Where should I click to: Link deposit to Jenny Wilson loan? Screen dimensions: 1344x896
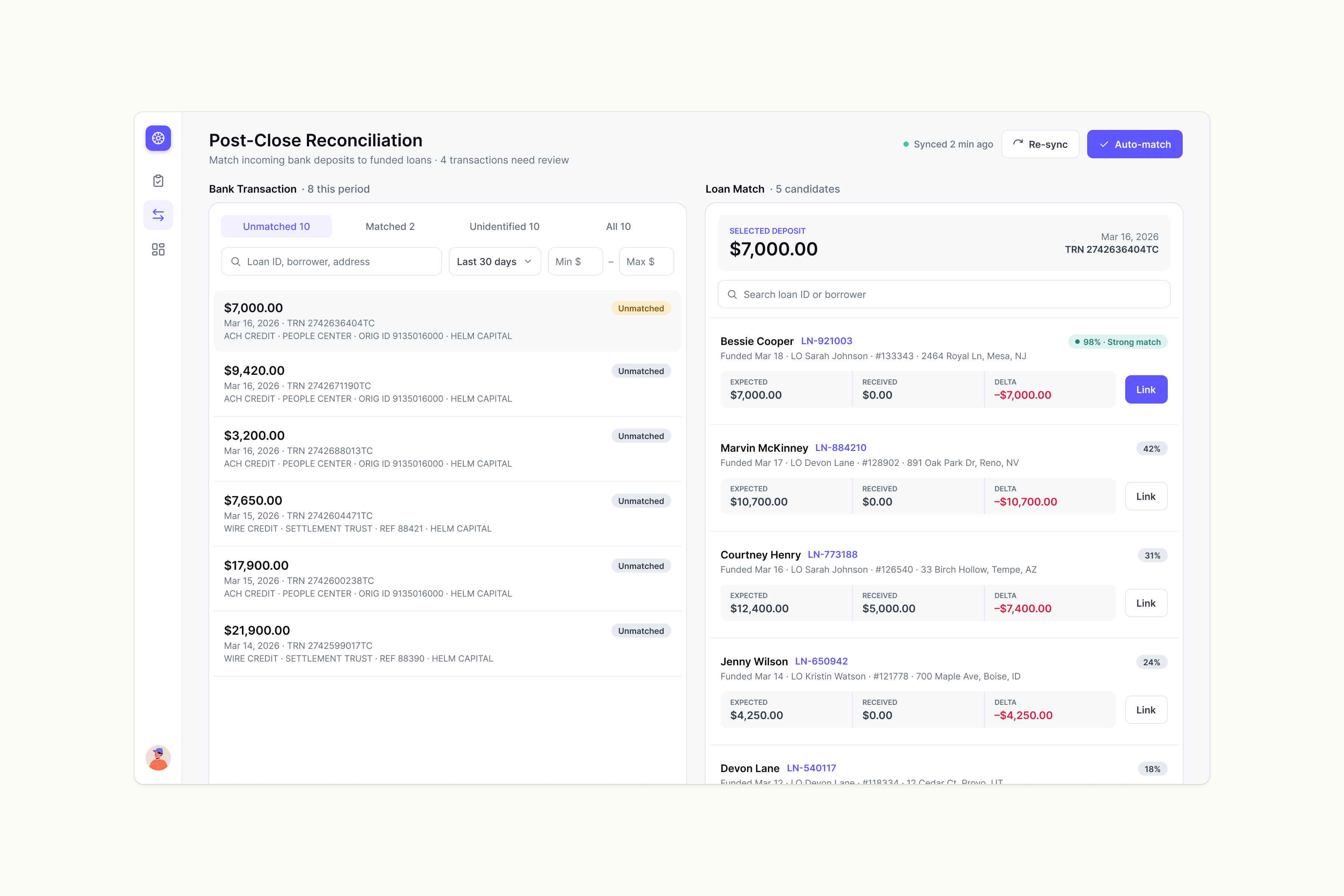tap(1146, 710)
